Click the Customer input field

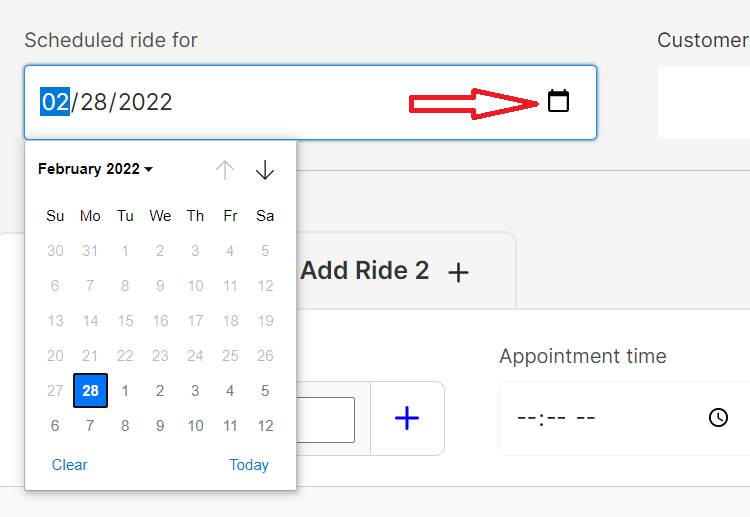[704, 102]
